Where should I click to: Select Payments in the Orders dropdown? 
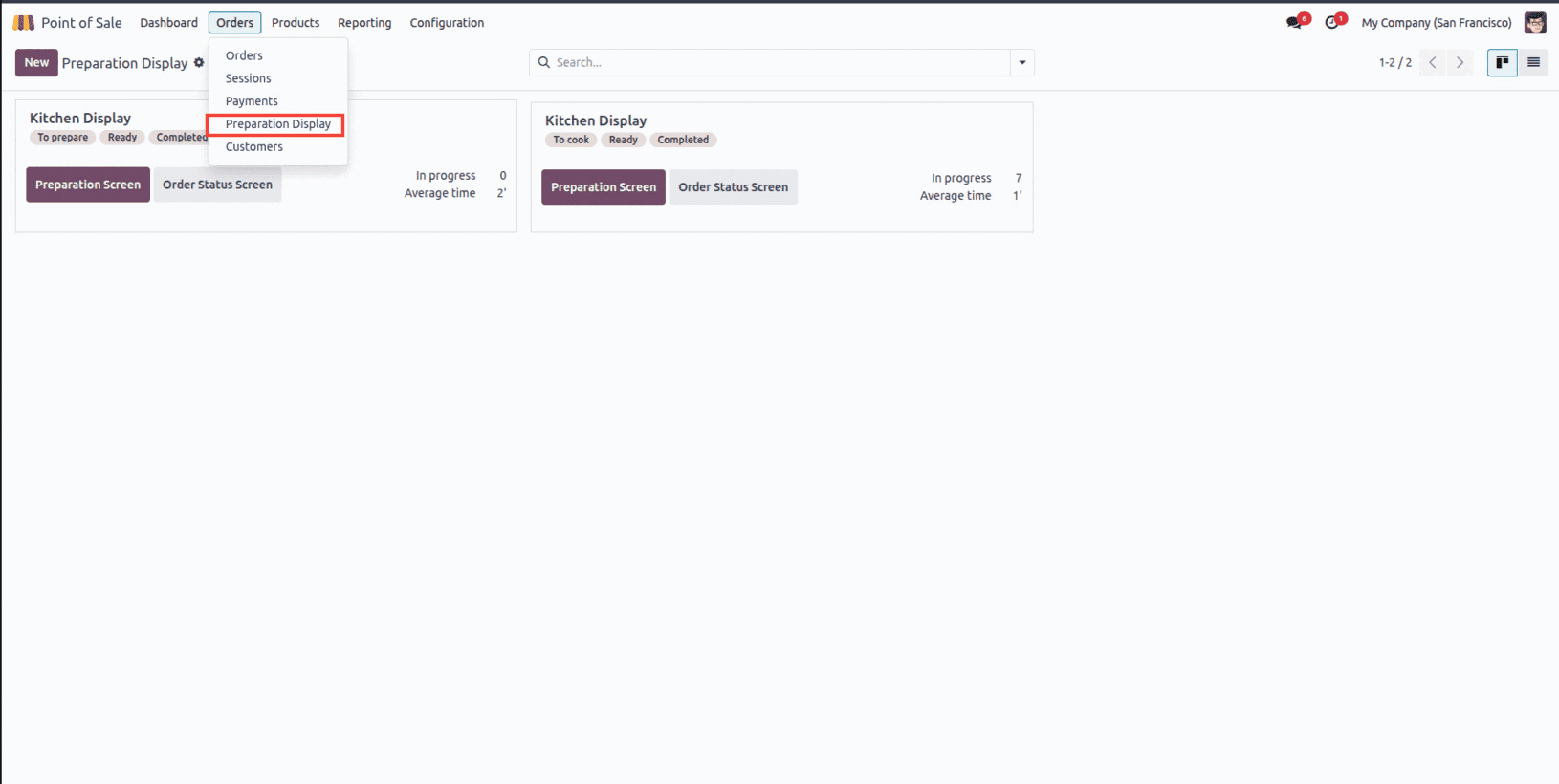tap(252, 101)
